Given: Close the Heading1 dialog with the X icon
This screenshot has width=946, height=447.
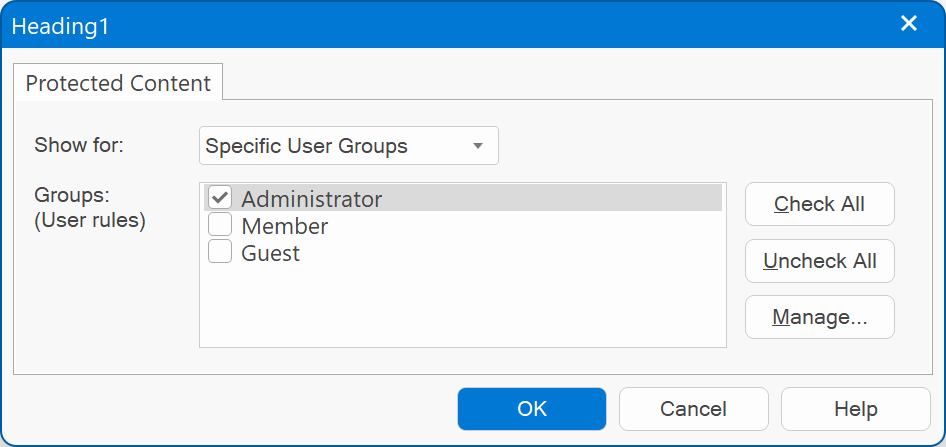Looking at the screenshot, I should 908,24.
